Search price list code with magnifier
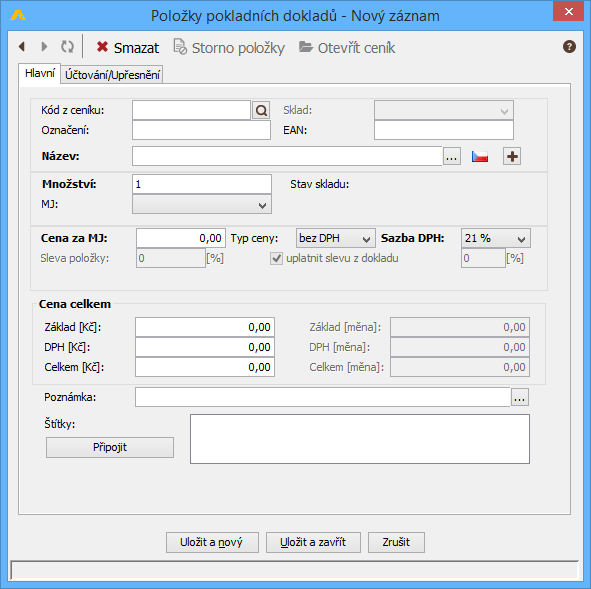The width and height of the screenshot is (591, 589). tap(261, 110)
